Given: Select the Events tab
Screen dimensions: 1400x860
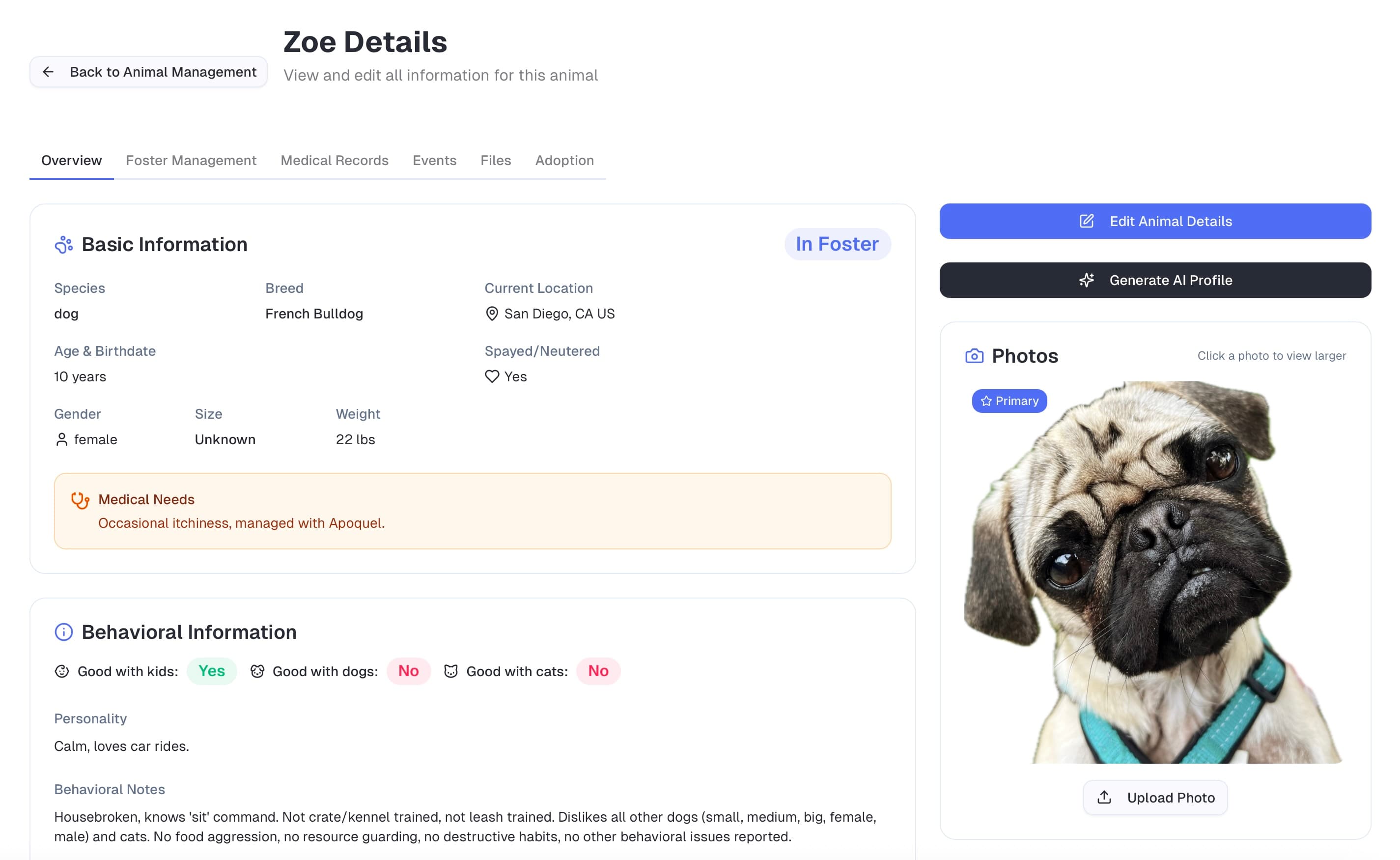Looking at the screenshot, I should 434,160.
